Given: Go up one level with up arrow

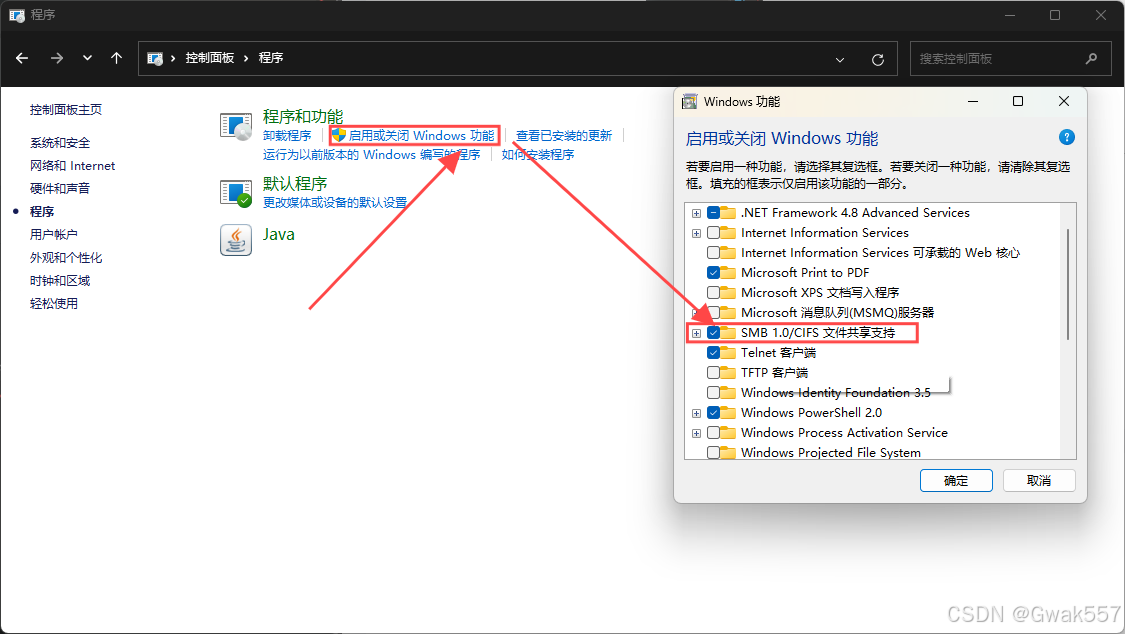Looking at the screenshot, I should 116,59.
